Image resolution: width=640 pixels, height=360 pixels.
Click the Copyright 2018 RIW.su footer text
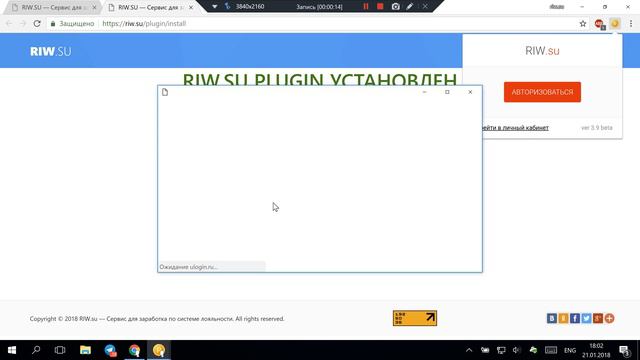coord(157,319)
